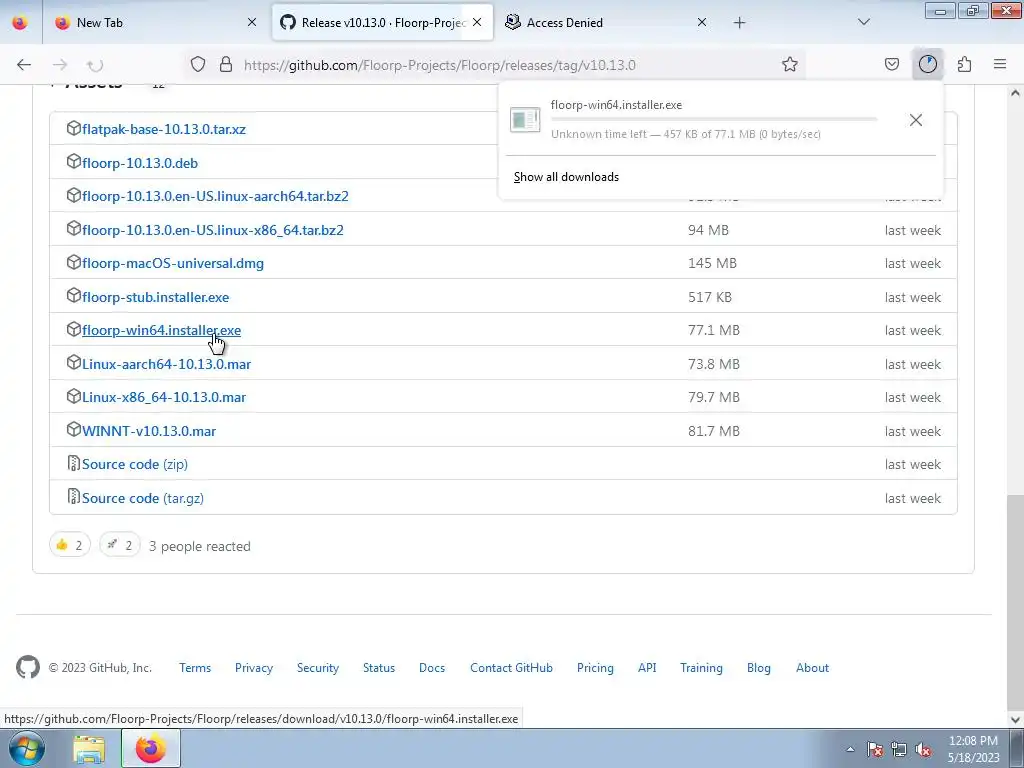
Task: Show hidden system tray icons
Action: (x=850, y=749)
